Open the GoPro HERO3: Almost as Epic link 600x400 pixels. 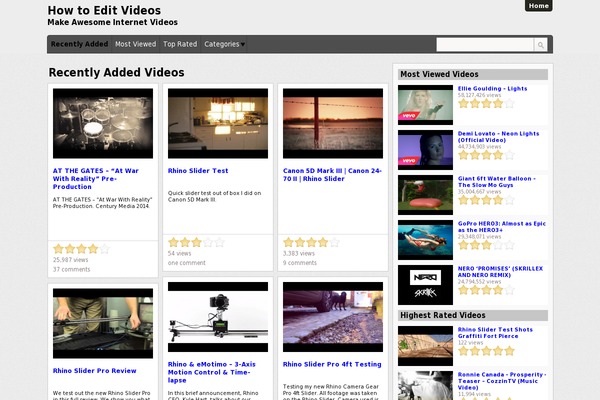point(502,227)
